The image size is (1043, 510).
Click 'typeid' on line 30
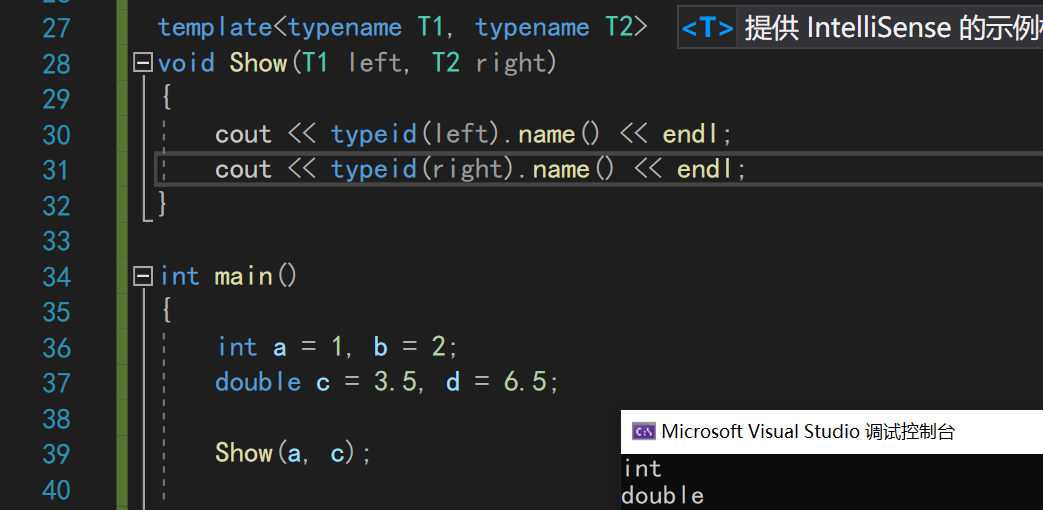coord(373,135)
